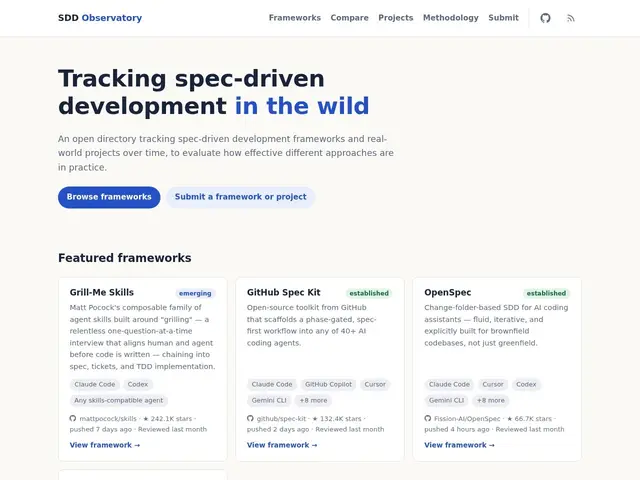The image size is (640, 480).
Task: Expand +8 more tags in GitHub Spec Kit
Action: tap(313, 400)
